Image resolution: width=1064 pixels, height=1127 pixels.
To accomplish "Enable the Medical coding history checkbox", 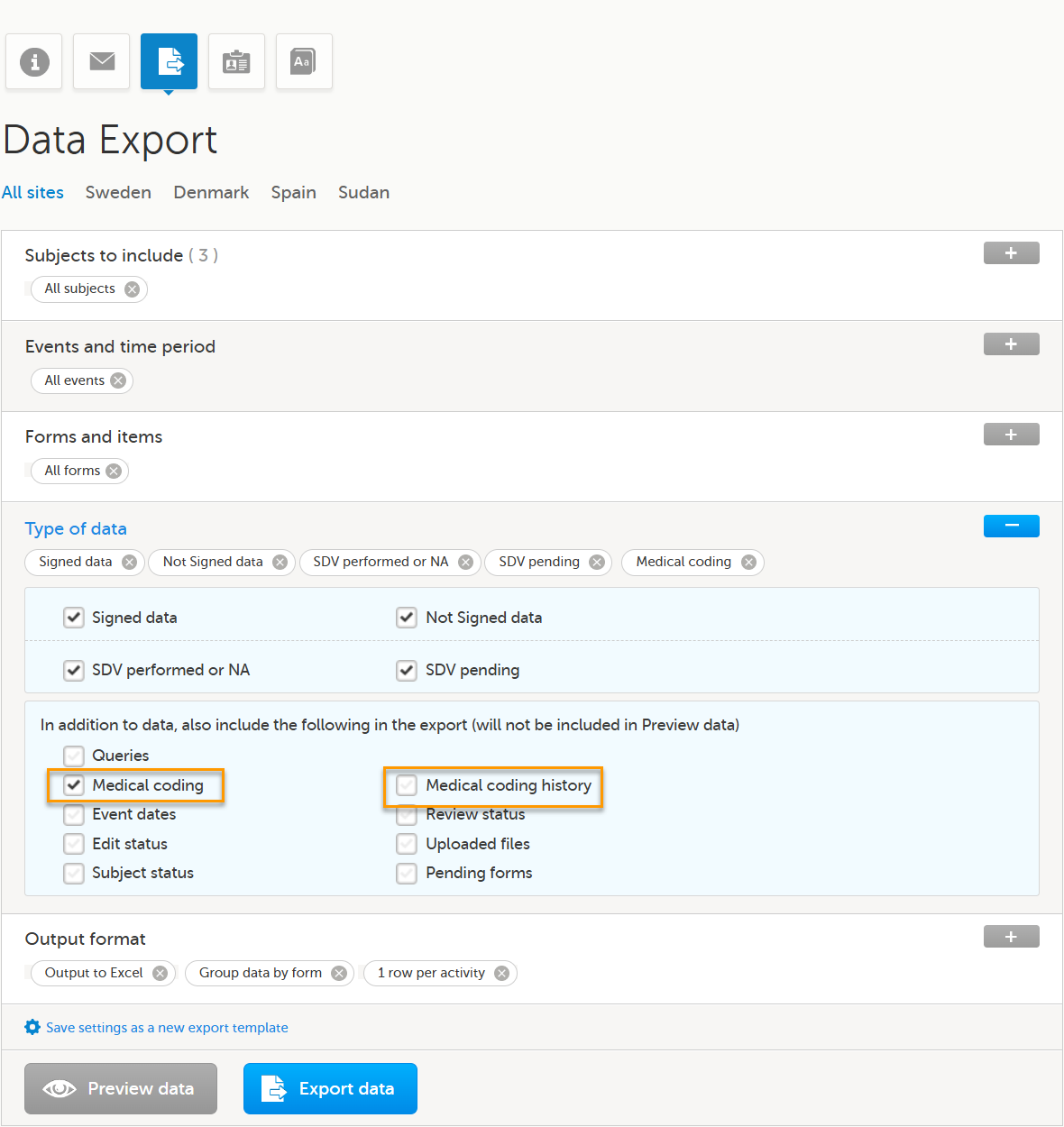I will tap(407, 785).
